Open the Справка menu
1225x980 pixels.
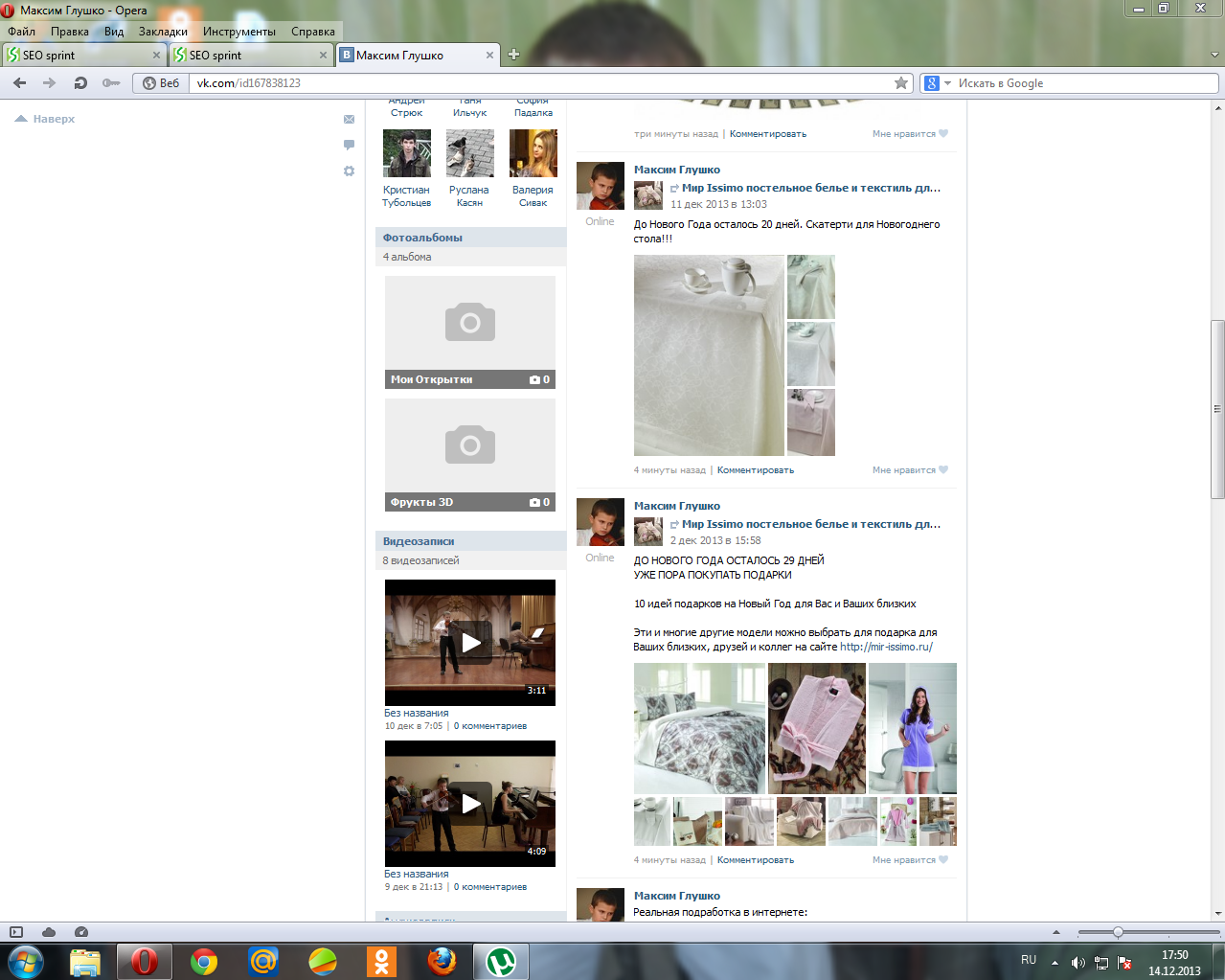[x=313, y=32]
